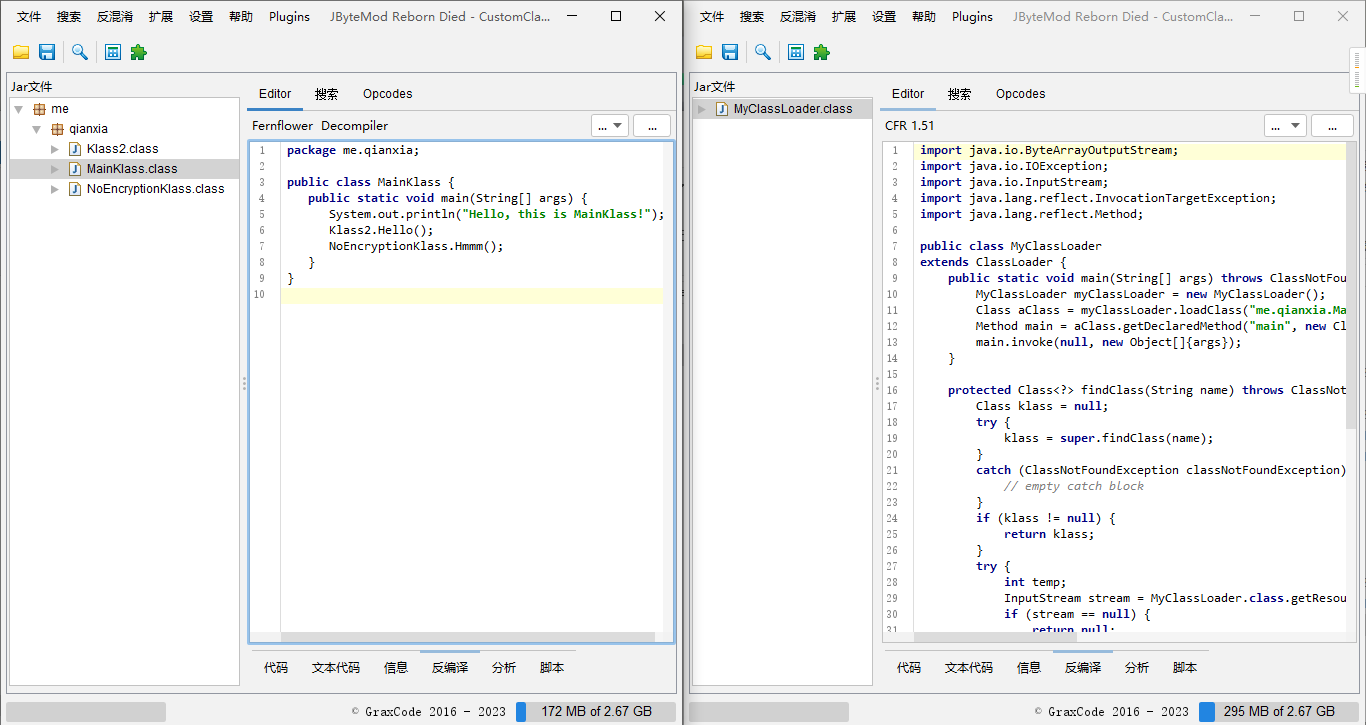Click the 172 MB memory usage bar
Viewport: 1366px width, 725px height.
pyautogui.click(x=596, y=712)
